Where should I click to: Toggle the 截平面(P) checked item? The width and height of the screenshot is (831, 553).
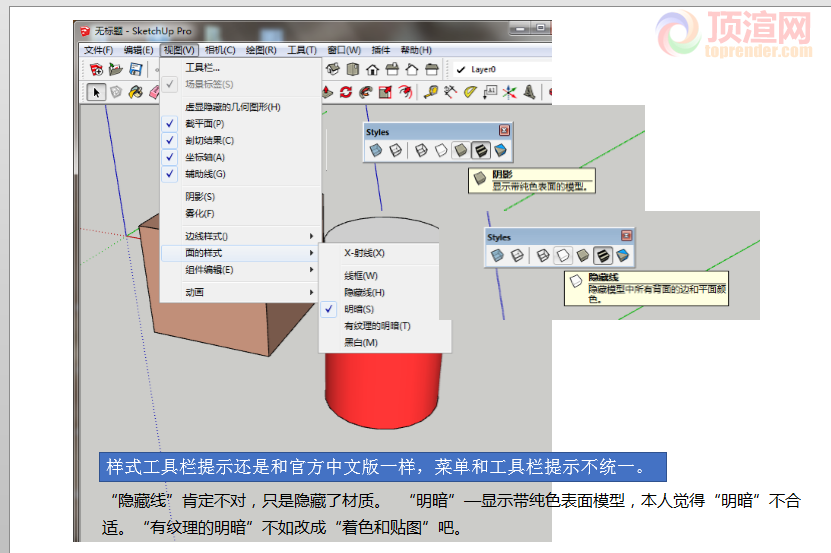[241, 124]
